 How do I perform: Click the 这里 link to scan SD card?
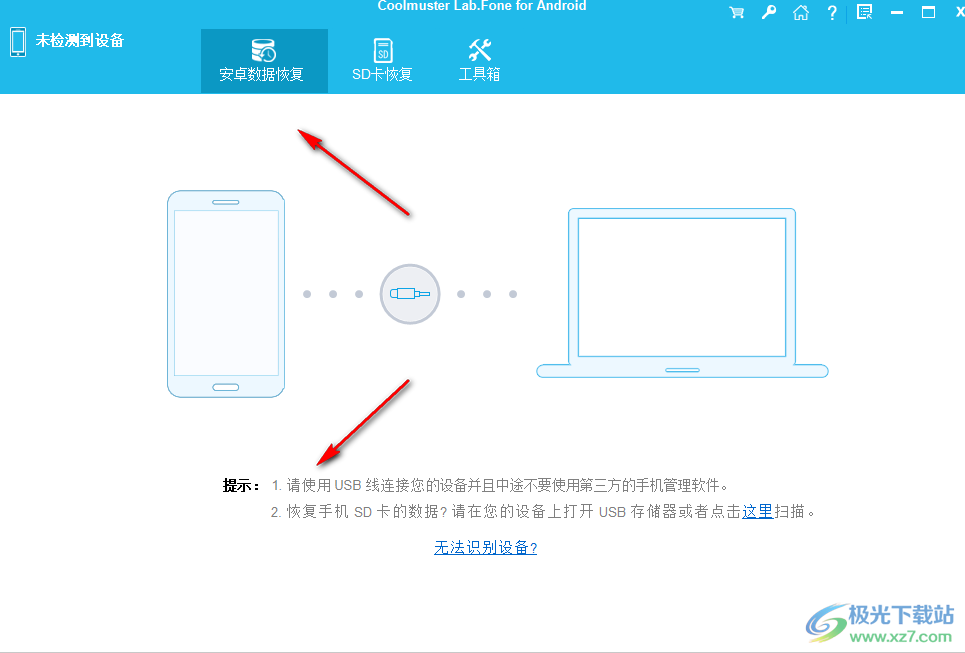pos(757,511)
